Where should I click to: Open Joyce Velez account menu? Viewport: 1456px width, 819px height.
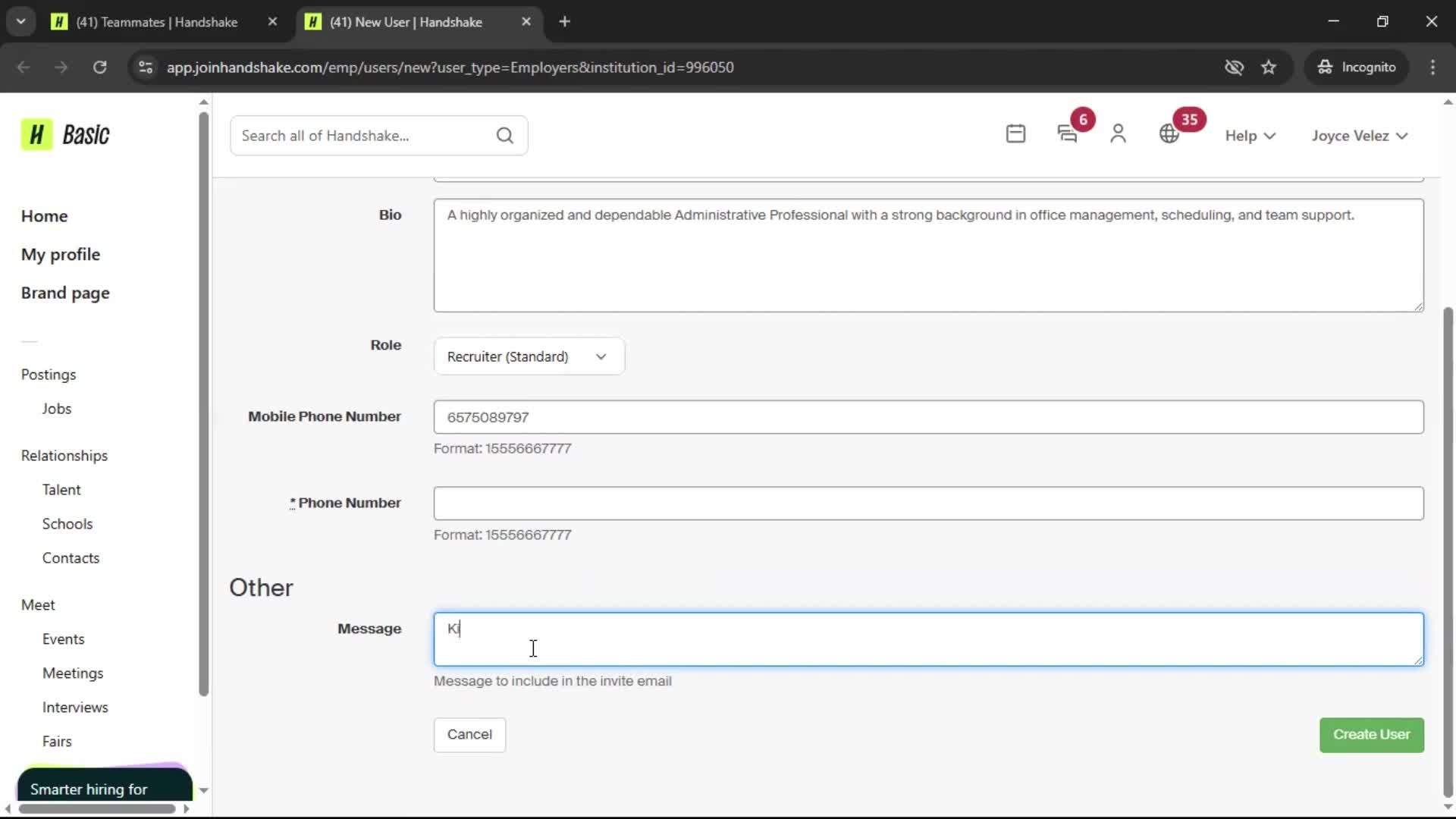1360,136
